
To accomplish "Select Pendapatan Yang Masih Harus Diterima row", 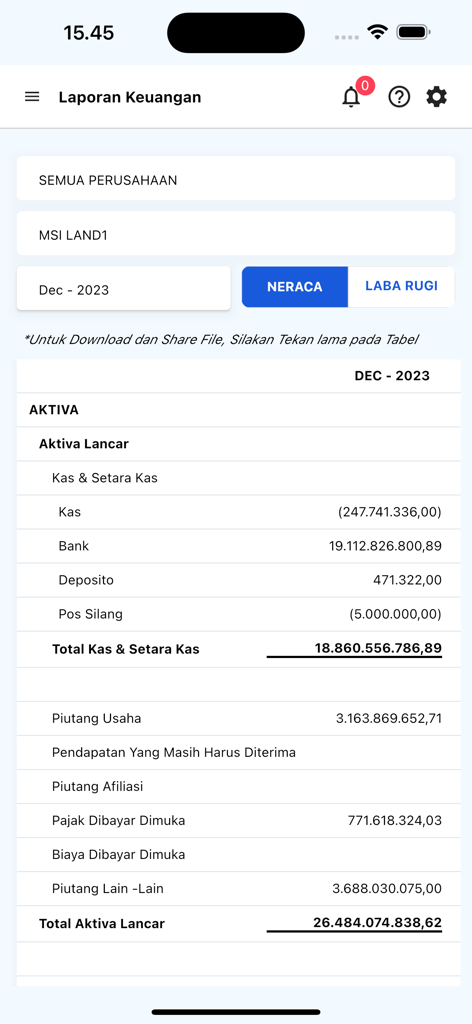I will [238, 752].
